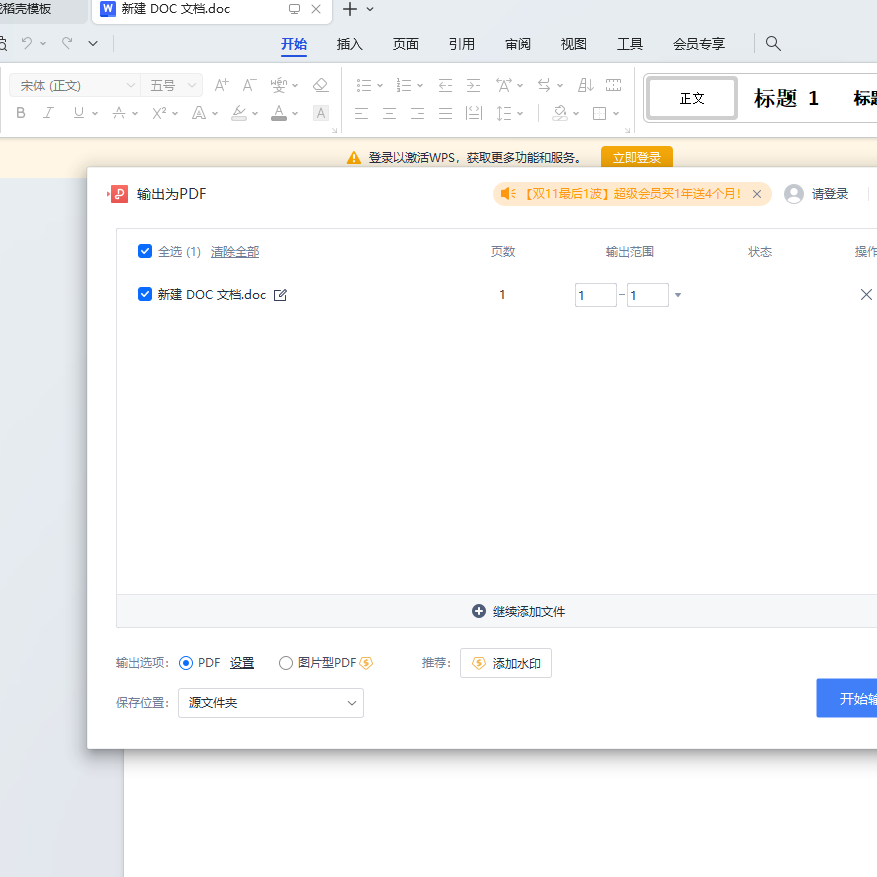877x877 pixels.
Task: Click the eraser clear formatting icon
Action: [320, 86]
